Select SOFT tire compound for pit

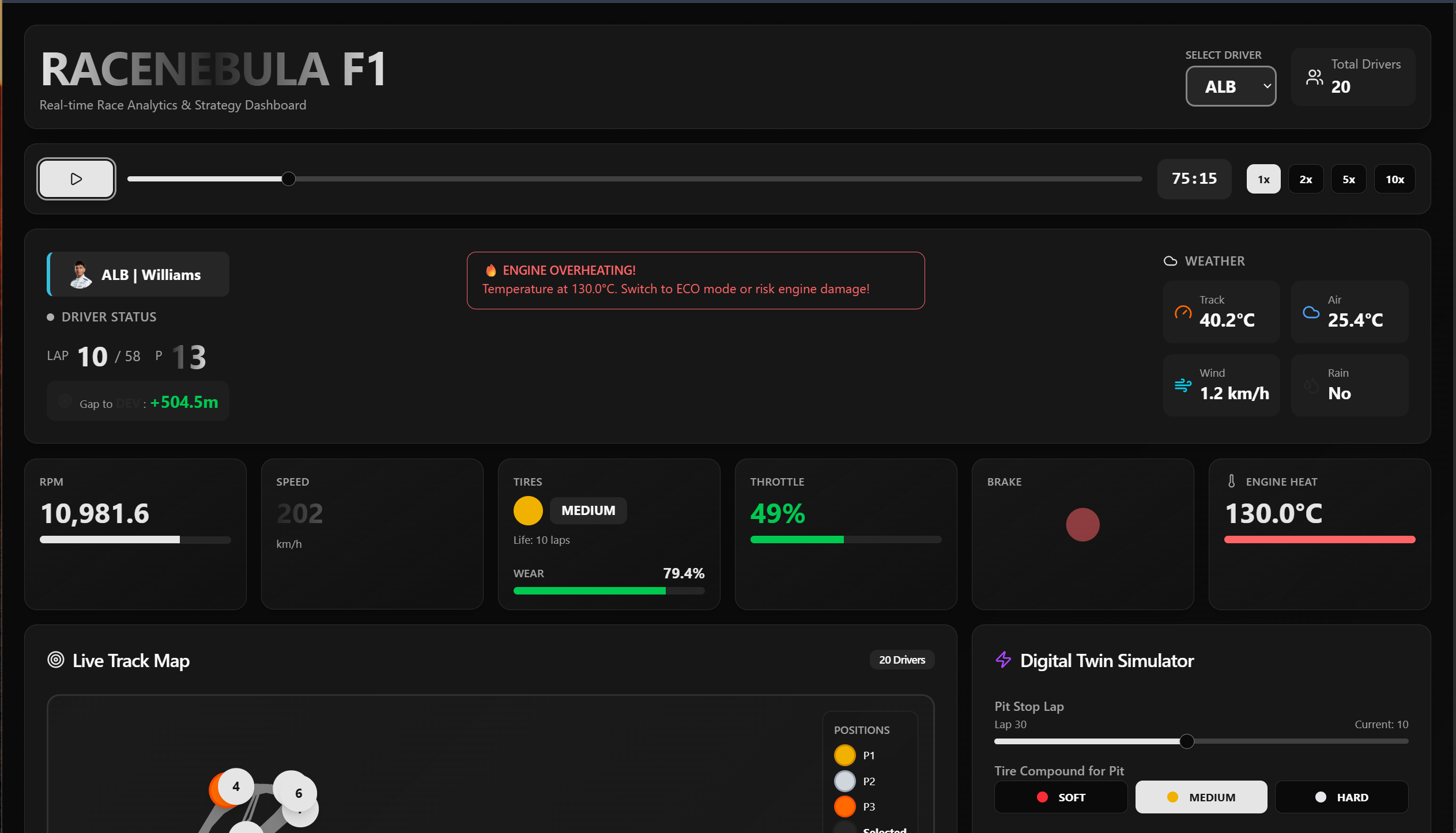pyautogui.click(x=1061, y=797)
